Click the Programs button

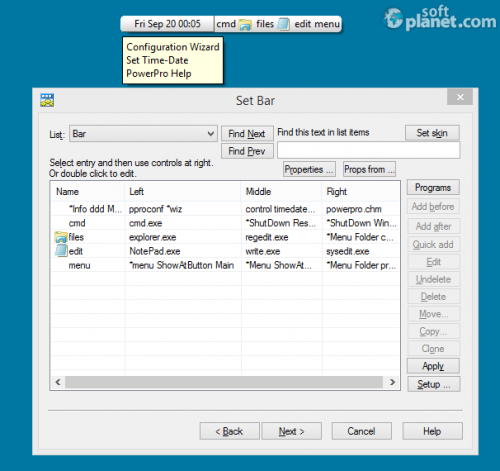coord(433,187)
